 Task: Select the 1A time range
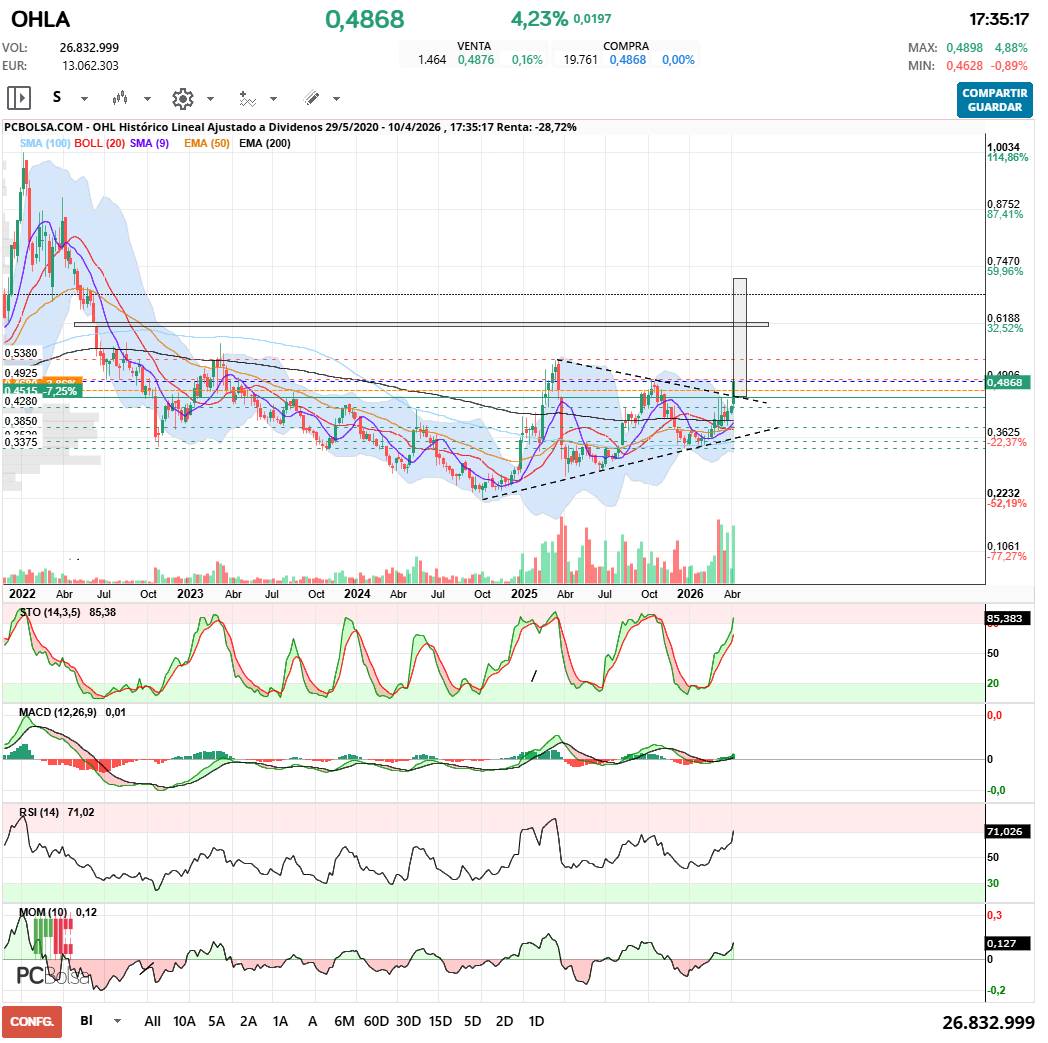coord(281,1021)
